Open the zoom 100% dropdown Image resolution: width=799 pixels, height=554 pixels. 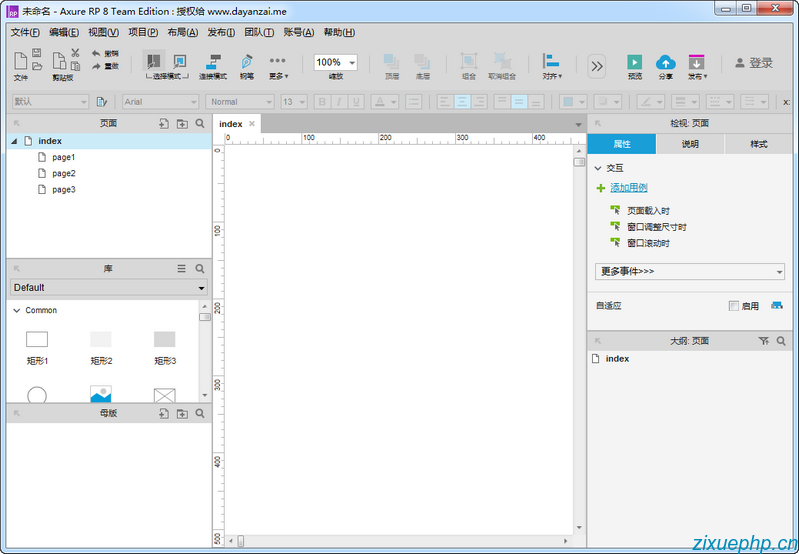(x=335, y=62)
